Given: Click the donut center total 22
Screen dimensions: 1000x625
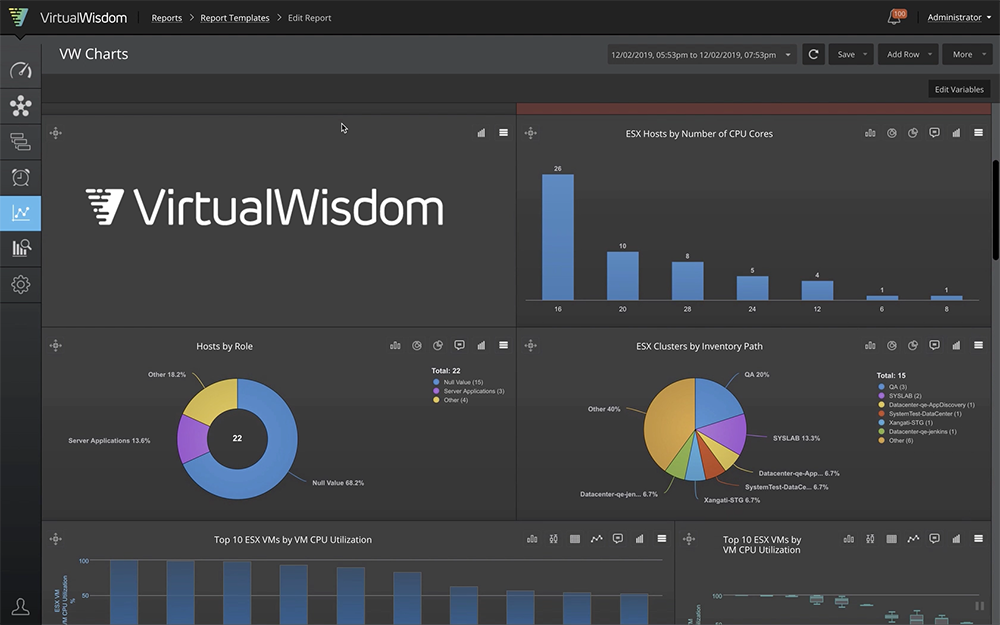Looking at the screenshot, I should 237,438.
